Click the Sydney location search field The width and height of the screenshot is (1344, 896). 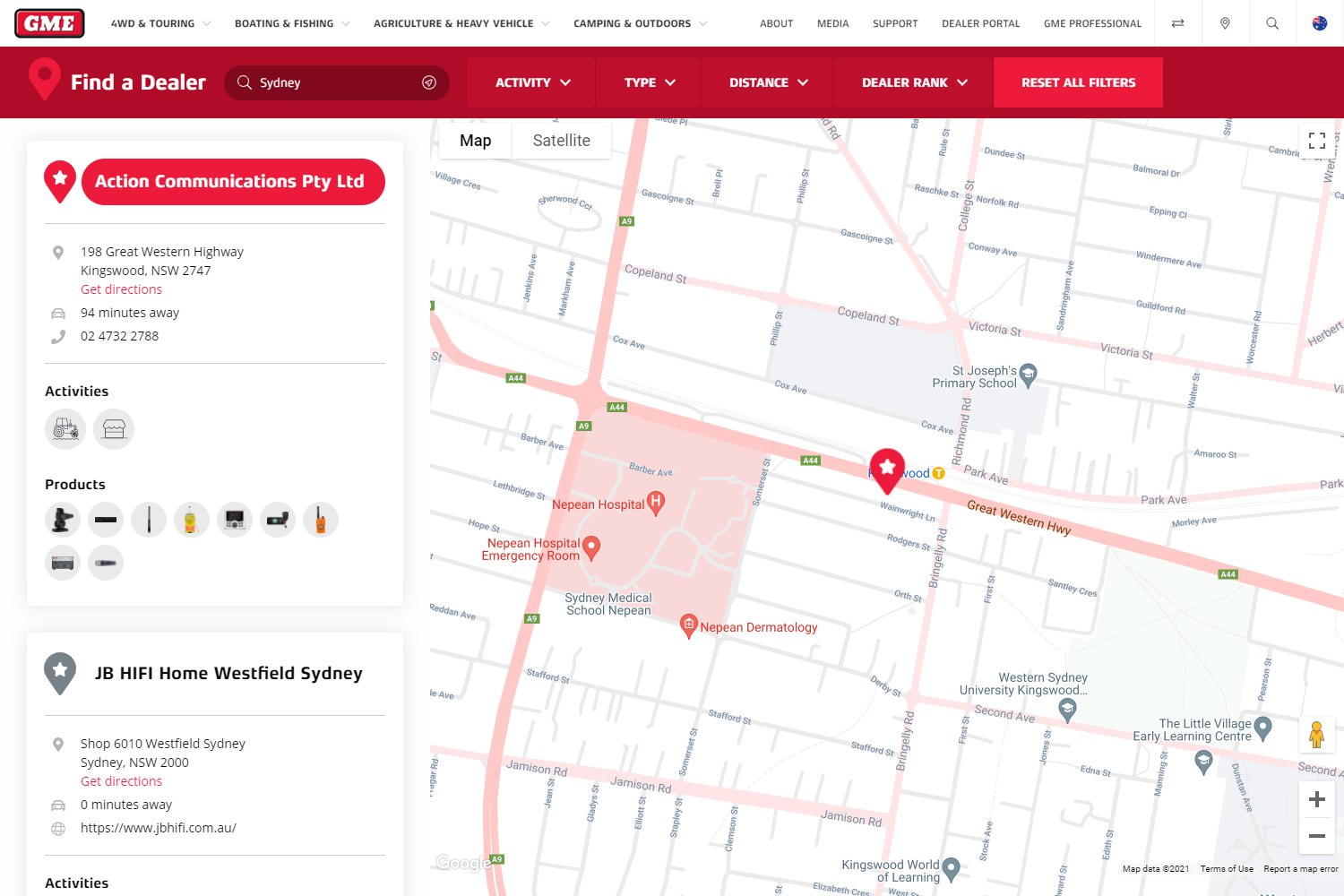click(336, 82)
